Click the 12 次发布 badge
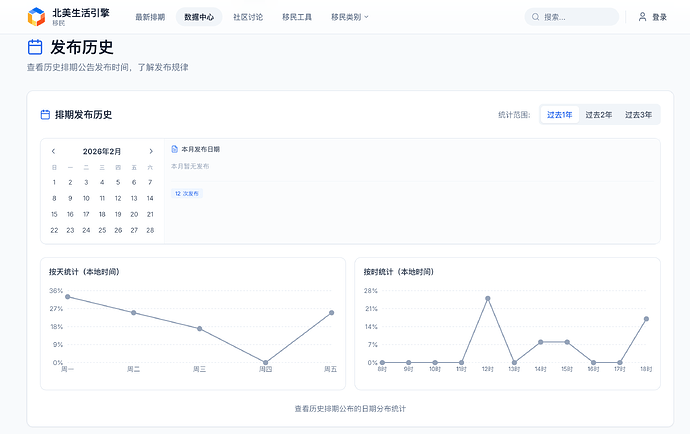The height and width of the screenshot is (434, 690). click(187, 194)
